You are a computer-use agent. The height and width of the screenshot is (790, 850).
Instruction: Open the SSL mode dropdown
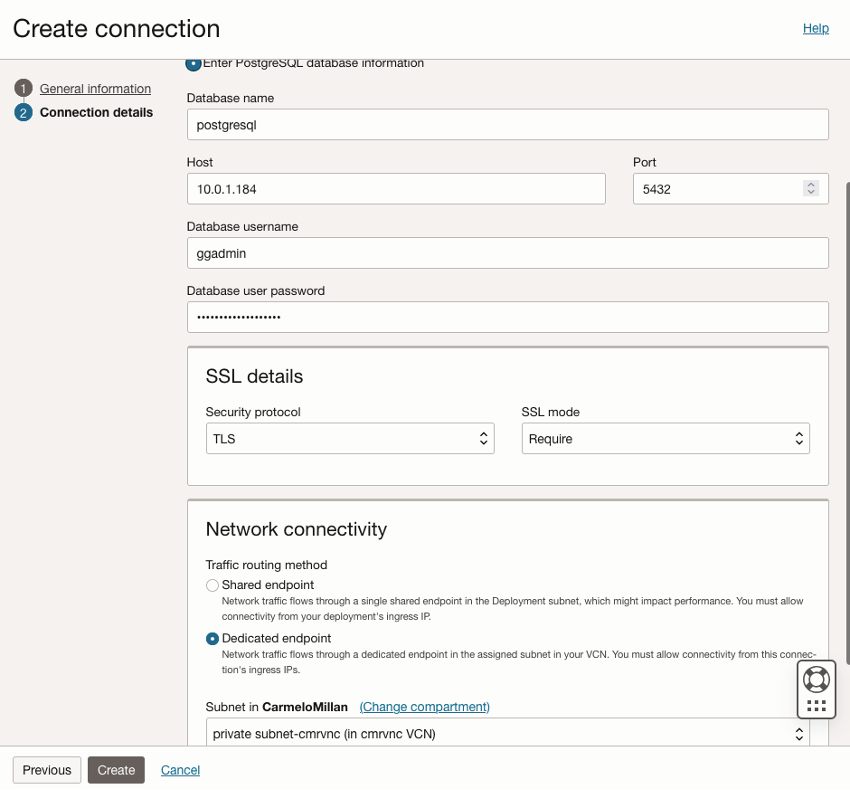coord(665,439)
